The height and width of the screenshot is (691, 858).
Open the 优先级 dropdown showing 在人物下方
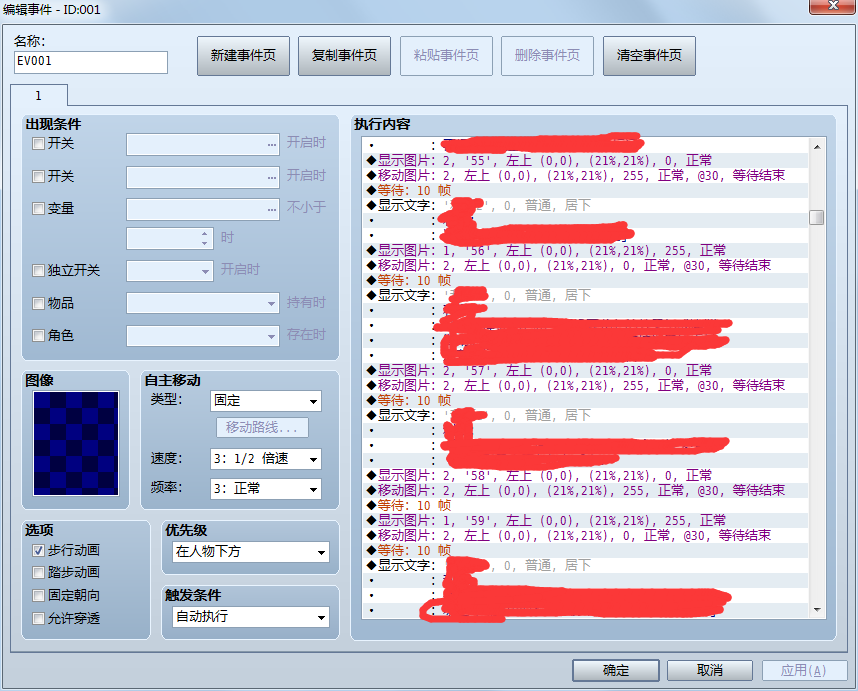coord(251,552)
